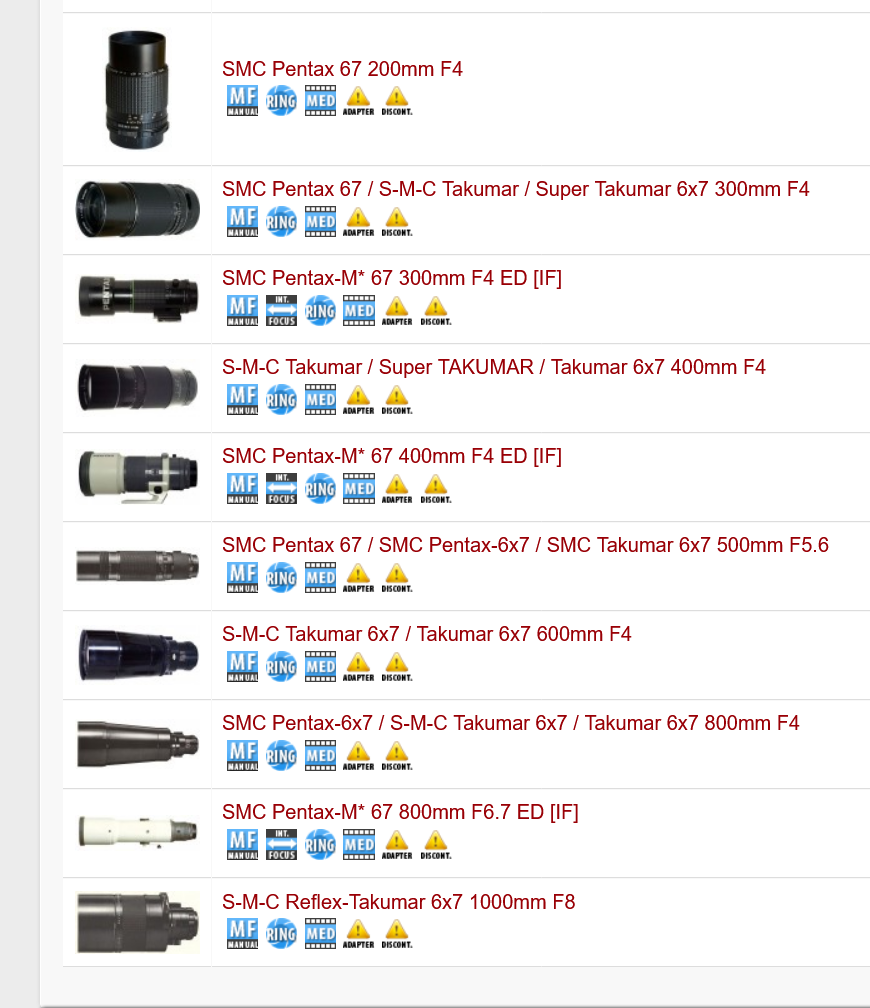Open the SMC Pentax-M* 67 300mm F4 ED [IF] link
870x1008 pixels.
(x=392, y=278)
